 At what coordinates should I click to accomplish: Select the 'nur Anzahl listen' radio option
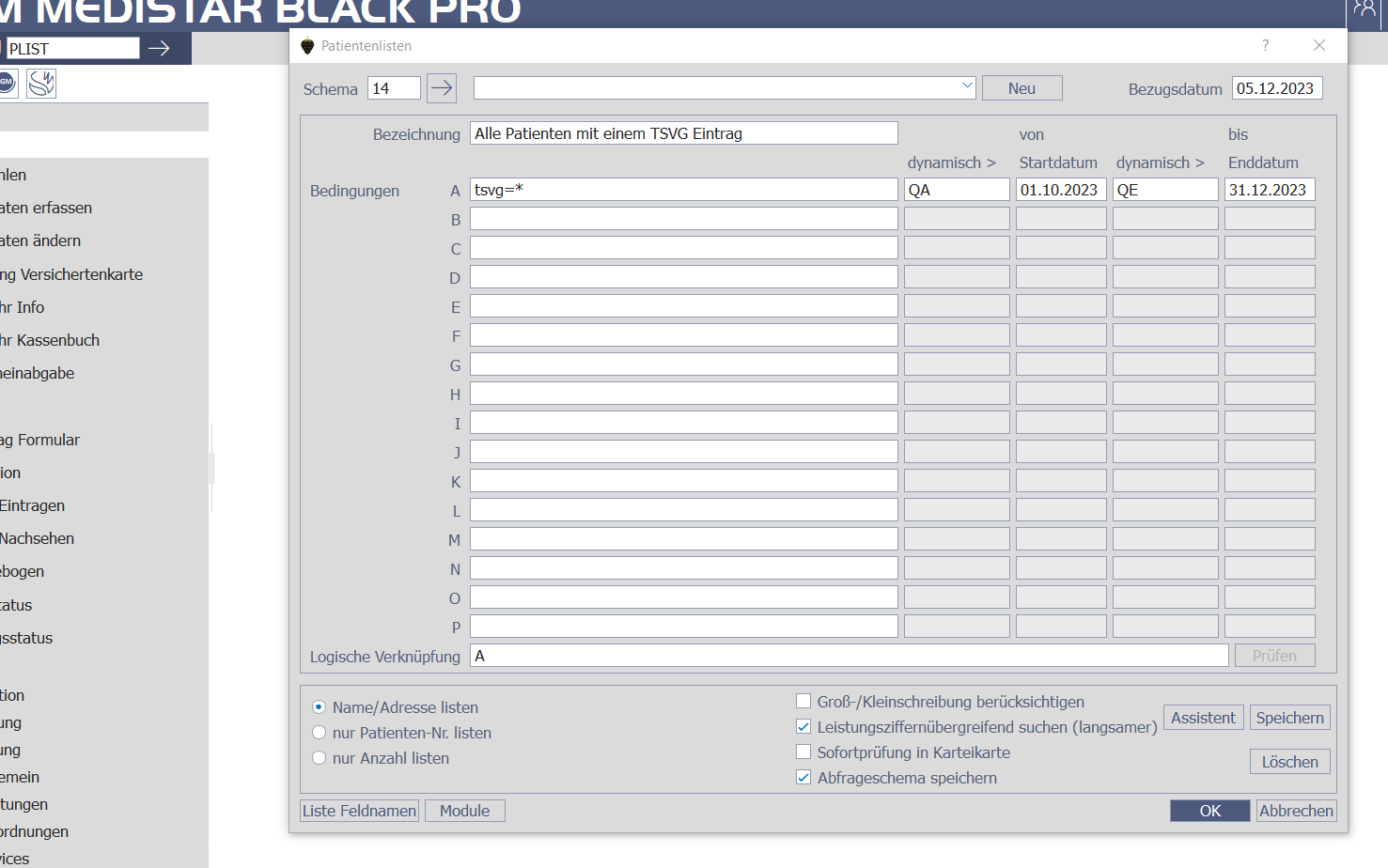pyautogui.click(x=320, y=758)
